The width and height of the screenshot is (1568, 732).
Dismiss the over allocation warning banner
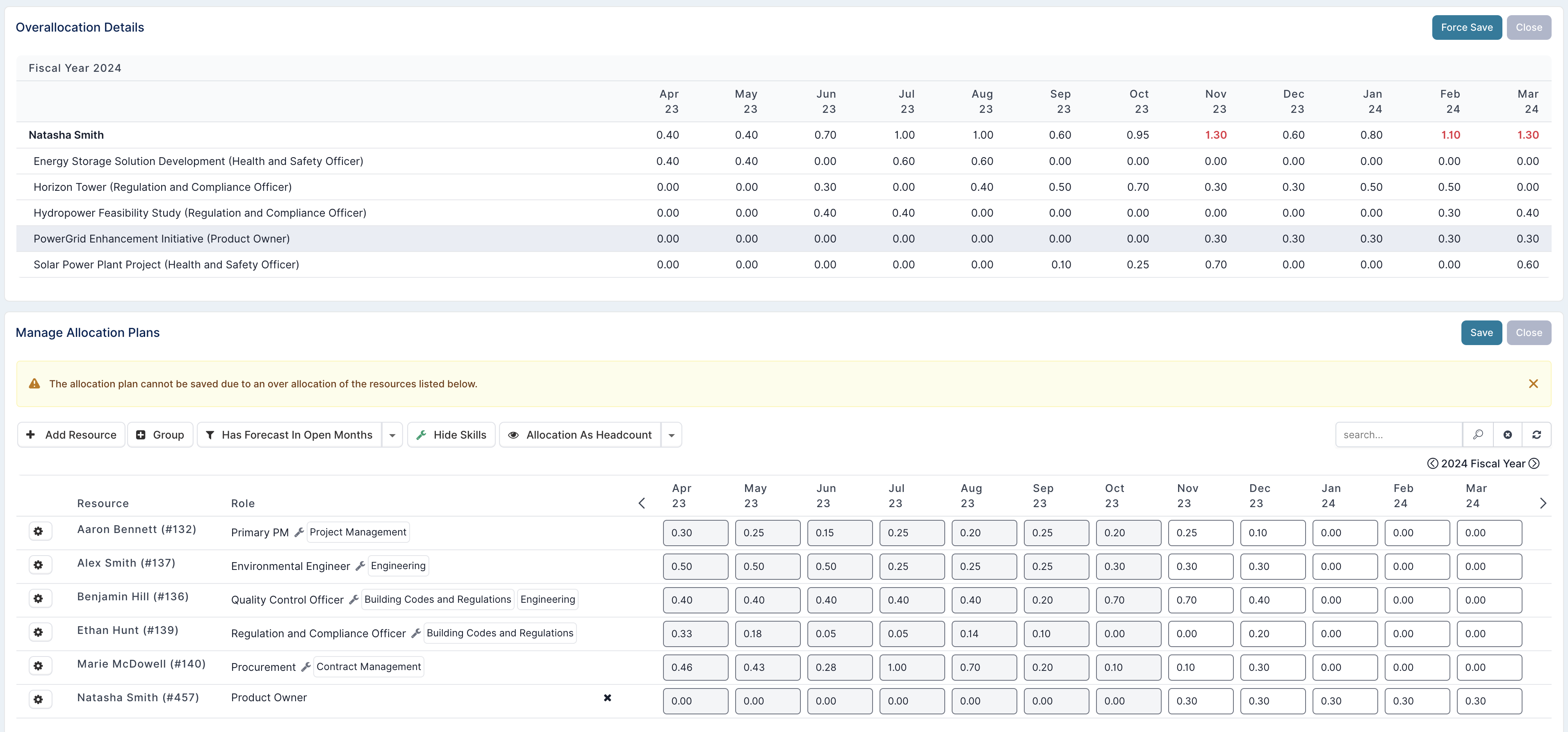(1533, 384)
